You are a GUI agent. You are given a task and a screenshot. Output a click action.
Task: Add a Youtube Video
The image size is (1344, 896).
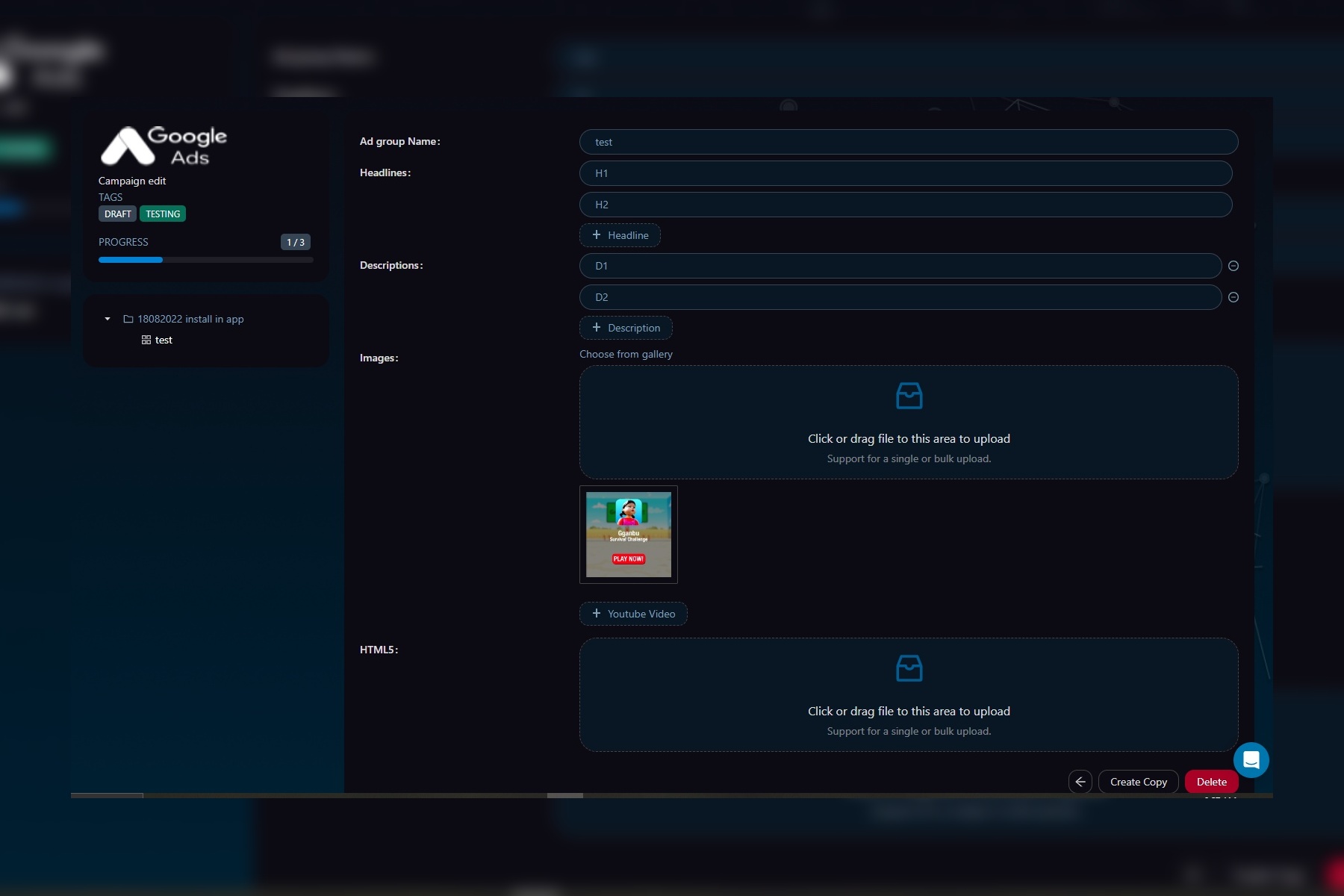(633, 614)
